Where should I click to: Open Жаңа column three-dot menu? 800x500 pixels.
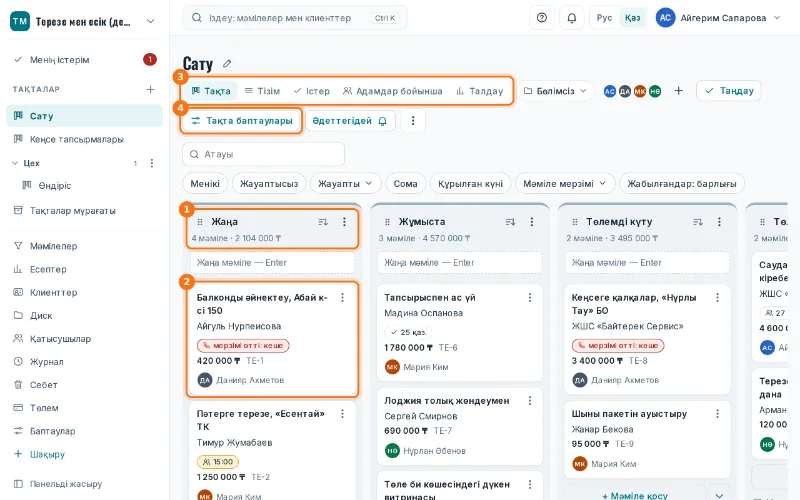[344, 222]
